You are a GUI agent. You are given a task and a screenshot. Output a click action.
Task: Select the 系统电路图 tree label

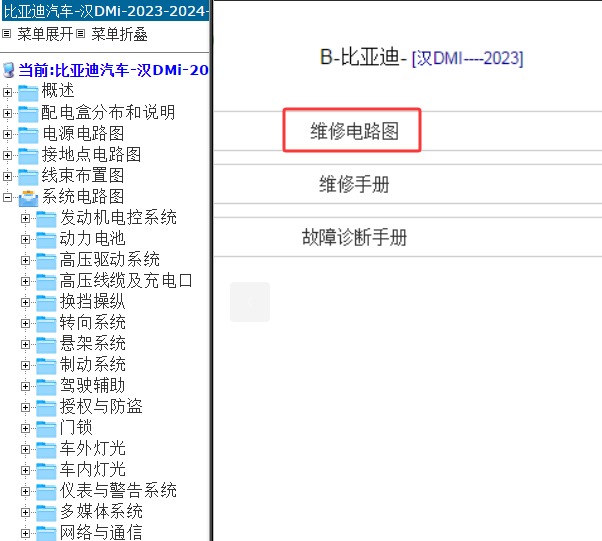83,196
